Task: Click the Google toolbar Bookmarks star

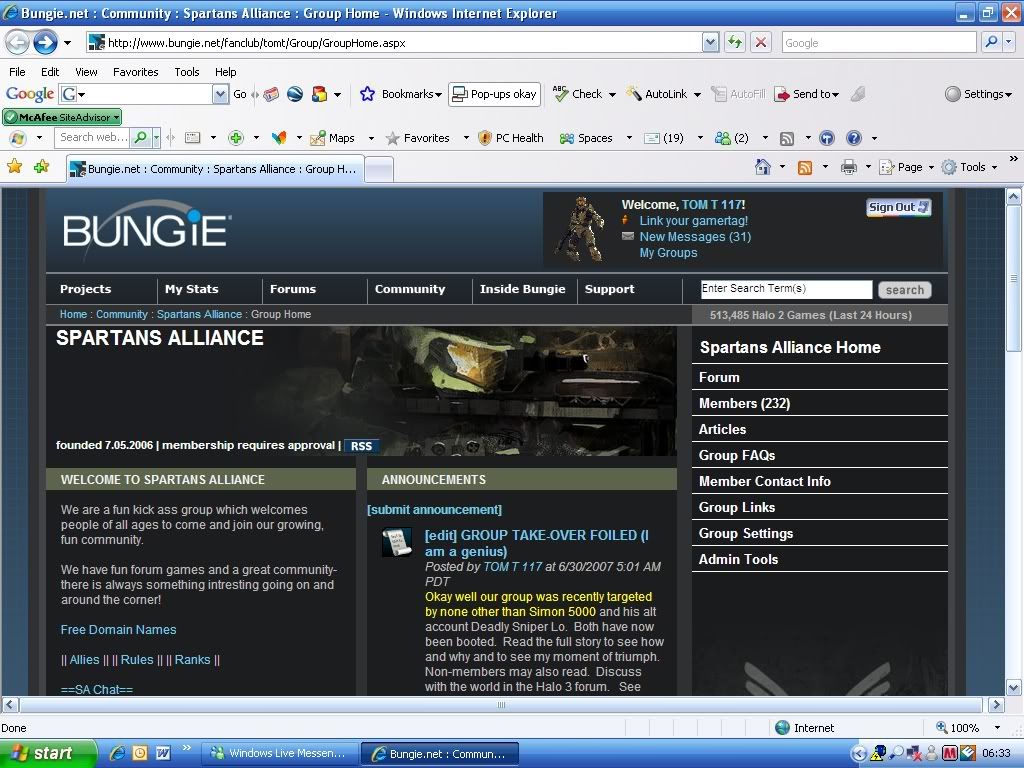Action: coord(367,94)
